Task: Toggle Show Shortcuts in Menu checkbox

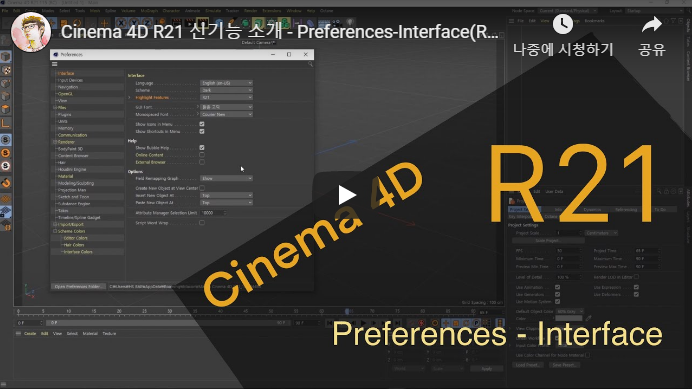Action: [202, 131]
